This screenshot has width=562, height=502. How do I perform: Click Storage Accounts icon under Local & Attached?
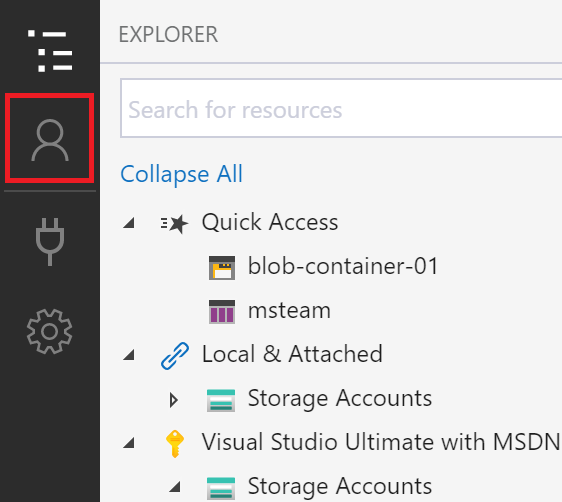coord(221,400)
